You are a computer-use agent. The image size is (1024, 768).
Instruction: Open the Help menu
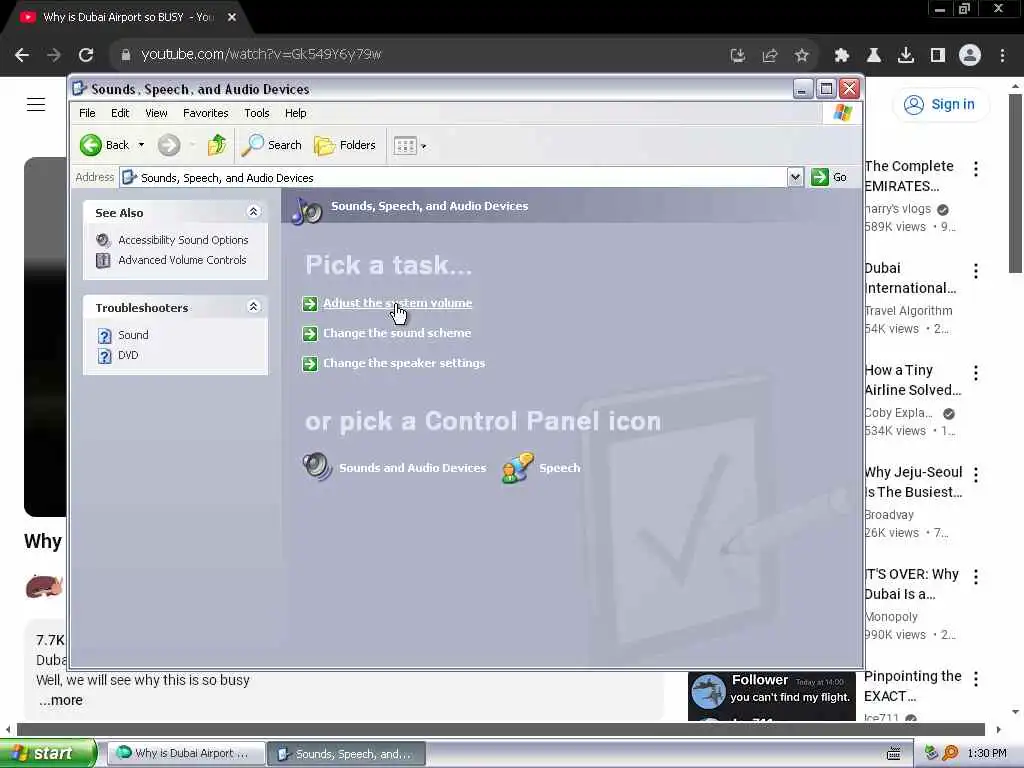pyautogui.click(x=295, y=113)
